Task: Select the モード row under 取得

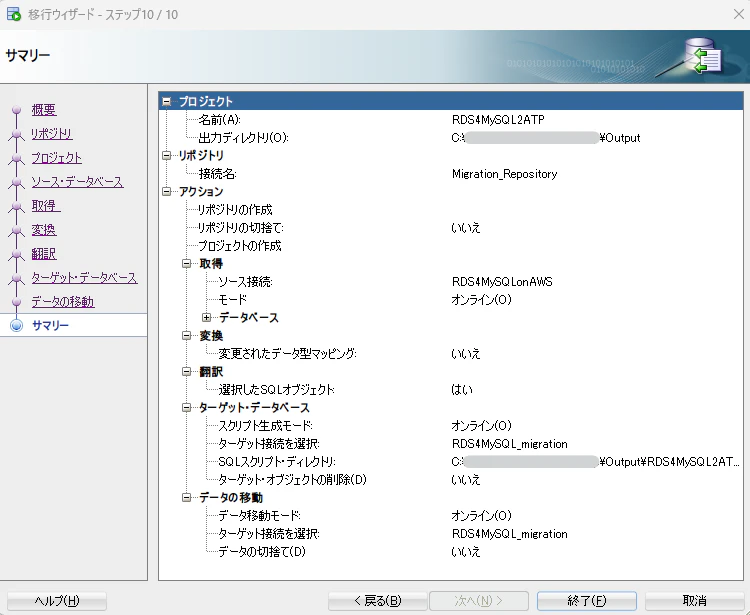Action: pos(451,300)
